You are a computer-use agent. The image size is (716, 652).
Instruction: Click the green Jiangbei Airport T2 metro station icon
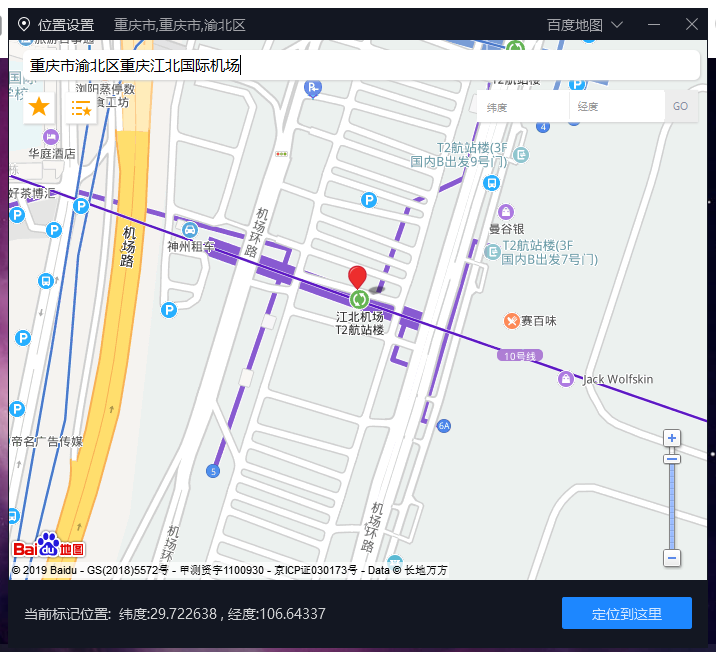tap(359, 300)
